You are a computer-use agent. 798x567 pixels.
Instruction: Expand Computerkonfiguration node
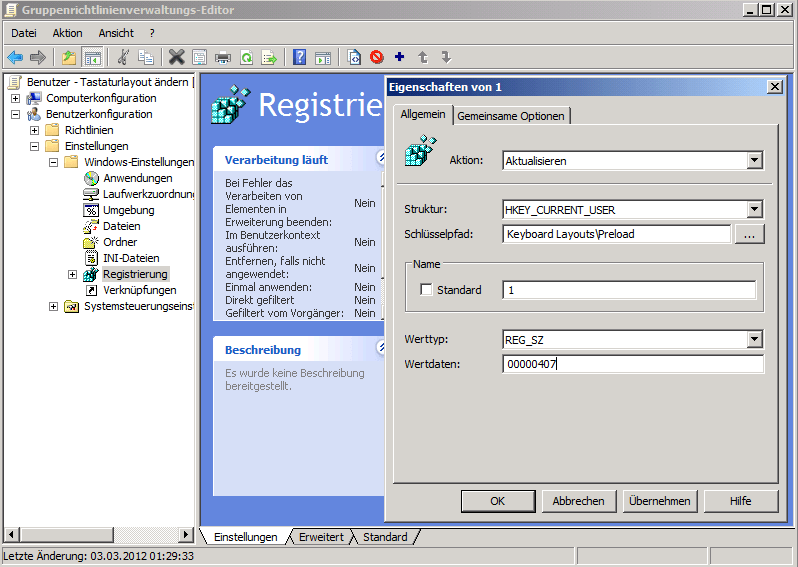pyautogui.click(x=16, y=98)
